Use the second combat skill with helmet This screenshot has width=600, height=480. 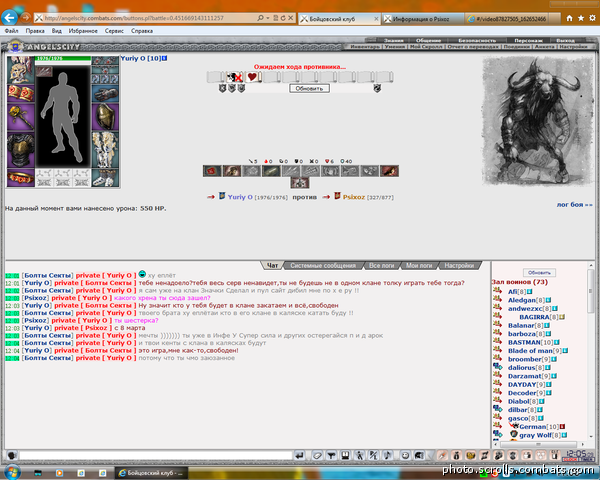(x=232, y=171)
